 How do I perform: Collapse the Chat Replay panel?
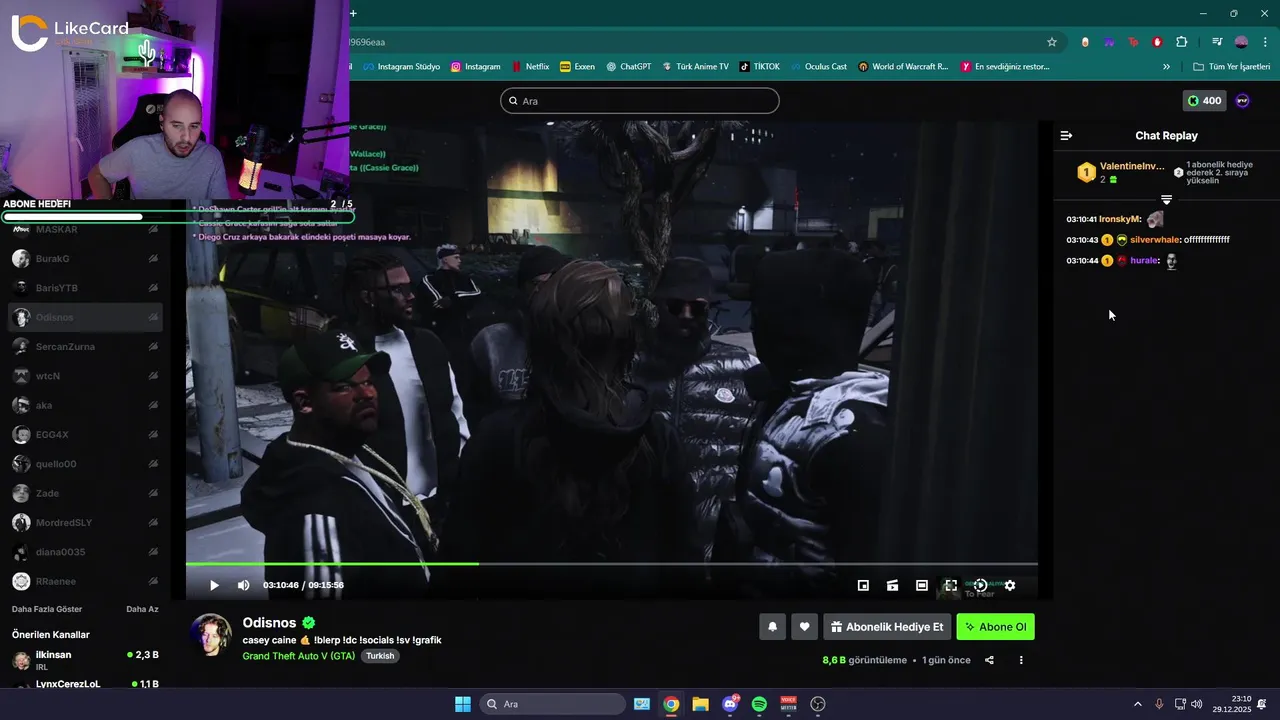[x=1066, y=135]
